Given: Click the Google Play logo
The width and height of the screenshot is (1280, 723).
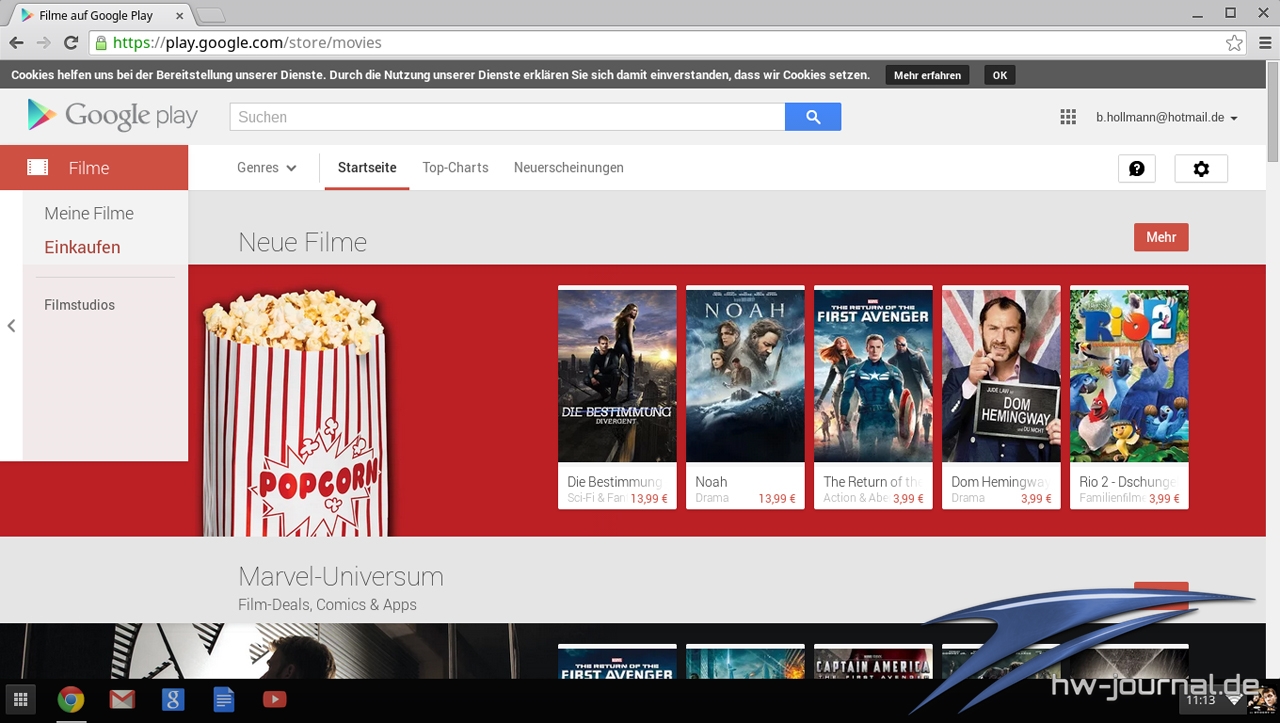Looking at the screenshot, I should coord(113,116).
